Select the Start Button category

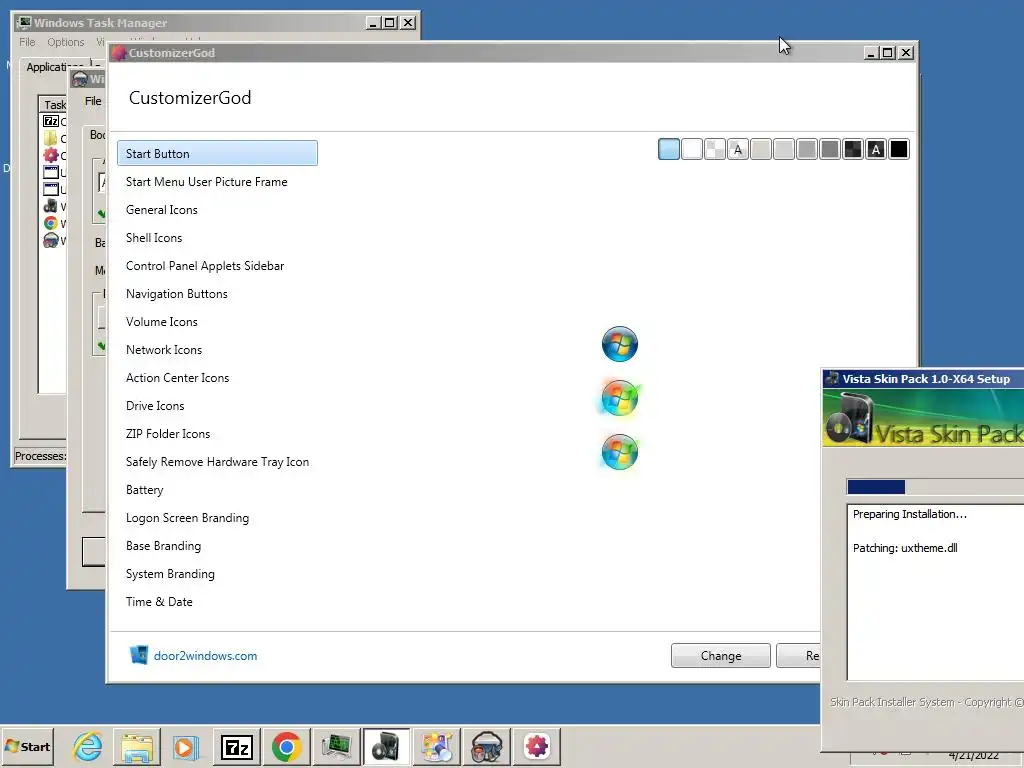click(217, 153)
